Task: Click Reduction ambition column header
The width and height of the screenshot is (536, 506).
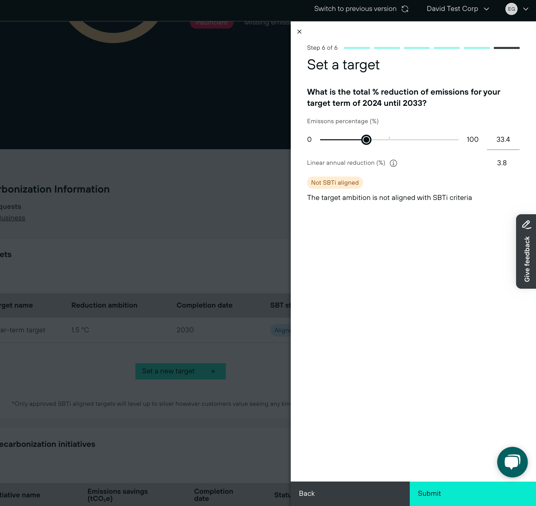Action: [104, 305]
